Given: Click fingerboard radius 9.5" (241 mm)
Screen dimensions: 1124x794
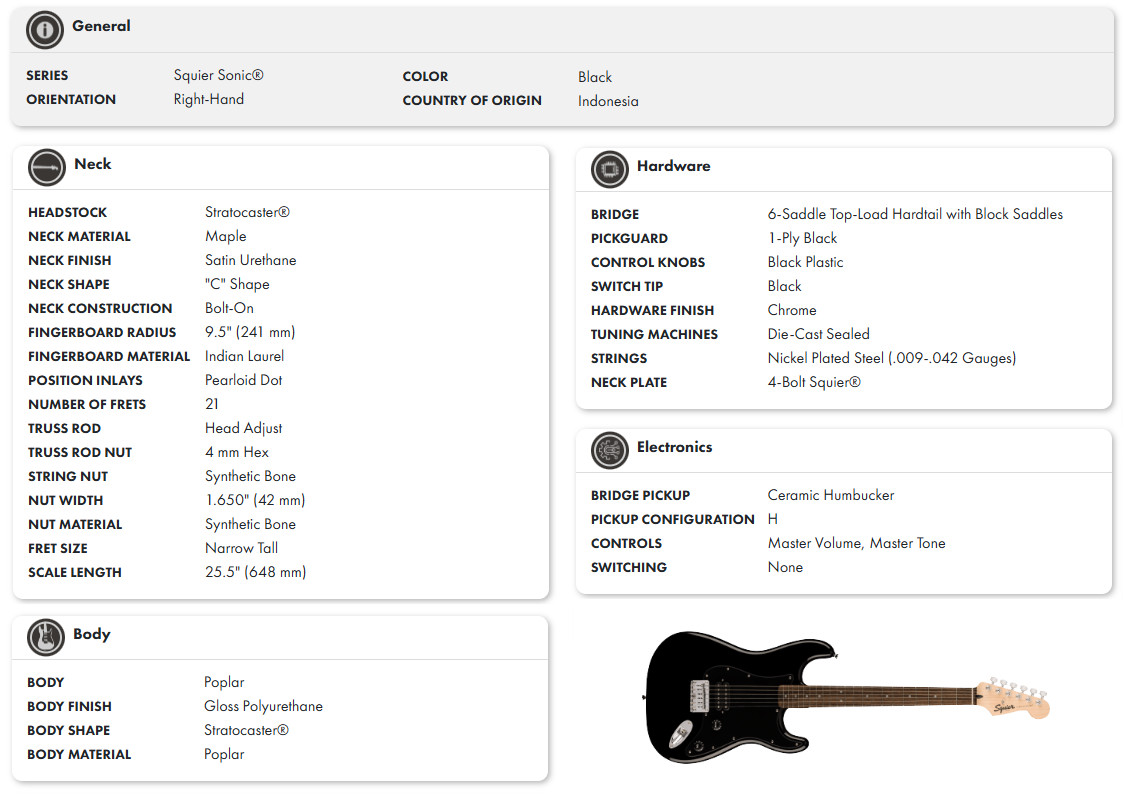Looking at the screenshot, I should click(x=250, y=333).
